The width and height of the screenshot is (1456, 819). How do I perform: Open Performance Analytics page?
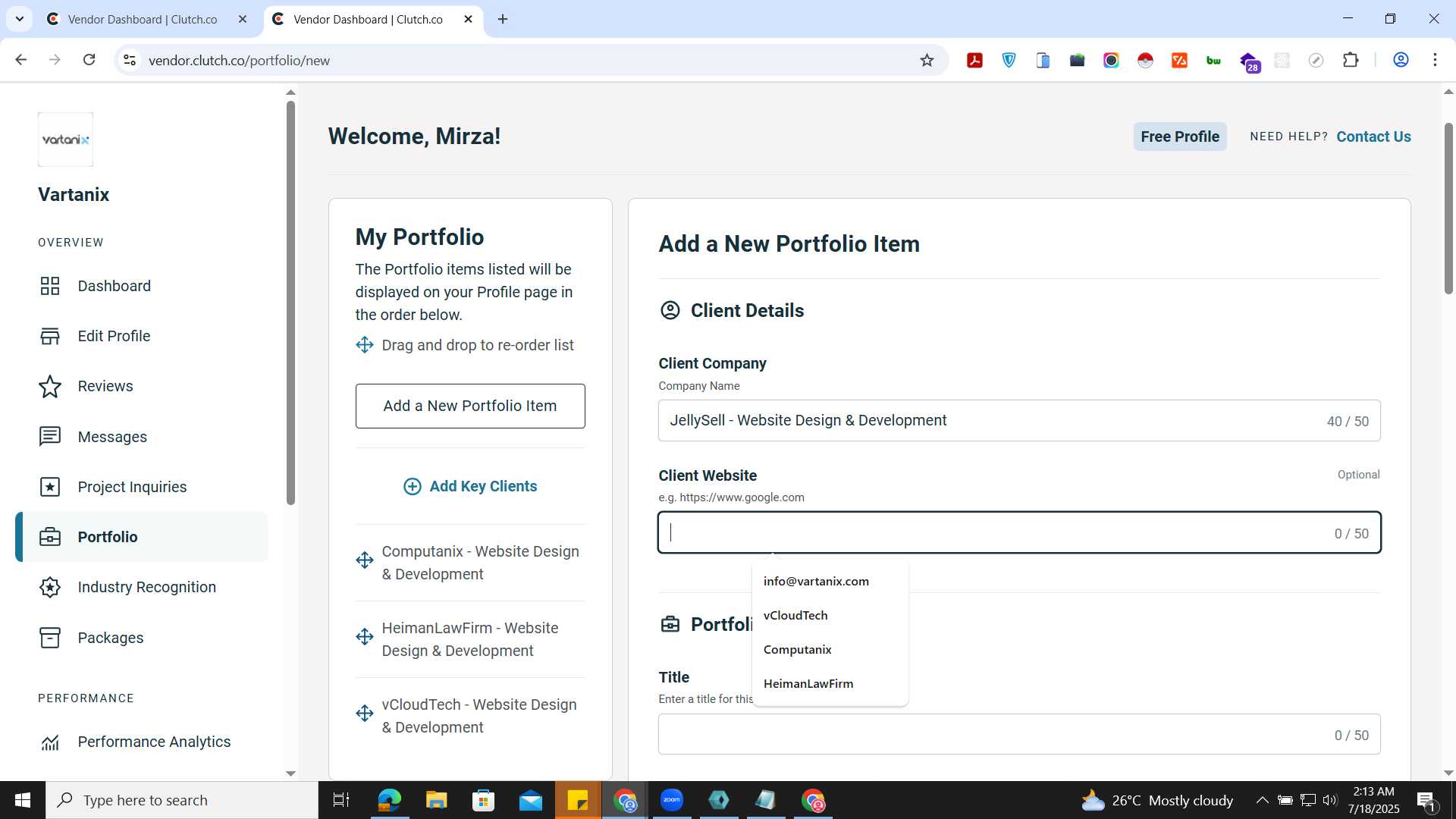pyautogui.click(x=154, y=742)
